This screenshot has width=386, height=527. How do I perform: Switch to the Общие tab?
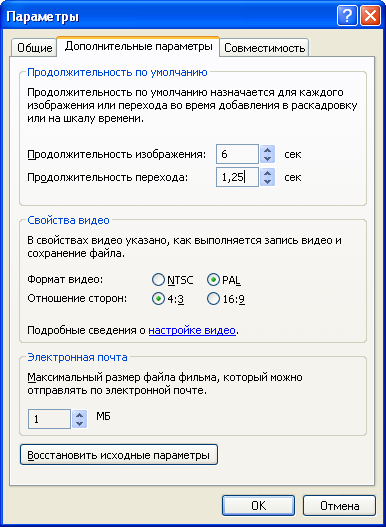[34, 48]
